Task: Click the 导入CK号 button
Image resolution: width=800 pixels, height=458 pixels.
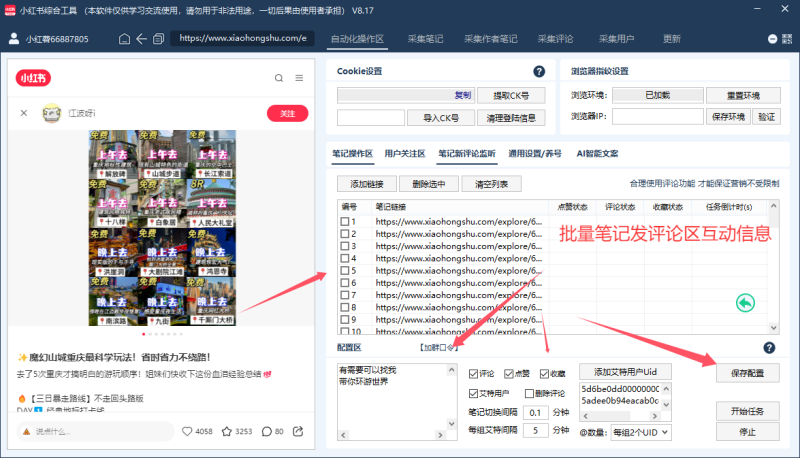Action: coord(441,118)
